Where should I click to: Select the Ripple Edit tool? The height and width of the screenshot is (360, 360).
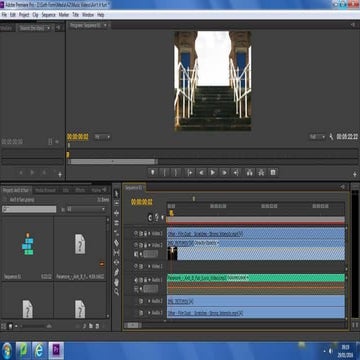(x=117, y=213)
